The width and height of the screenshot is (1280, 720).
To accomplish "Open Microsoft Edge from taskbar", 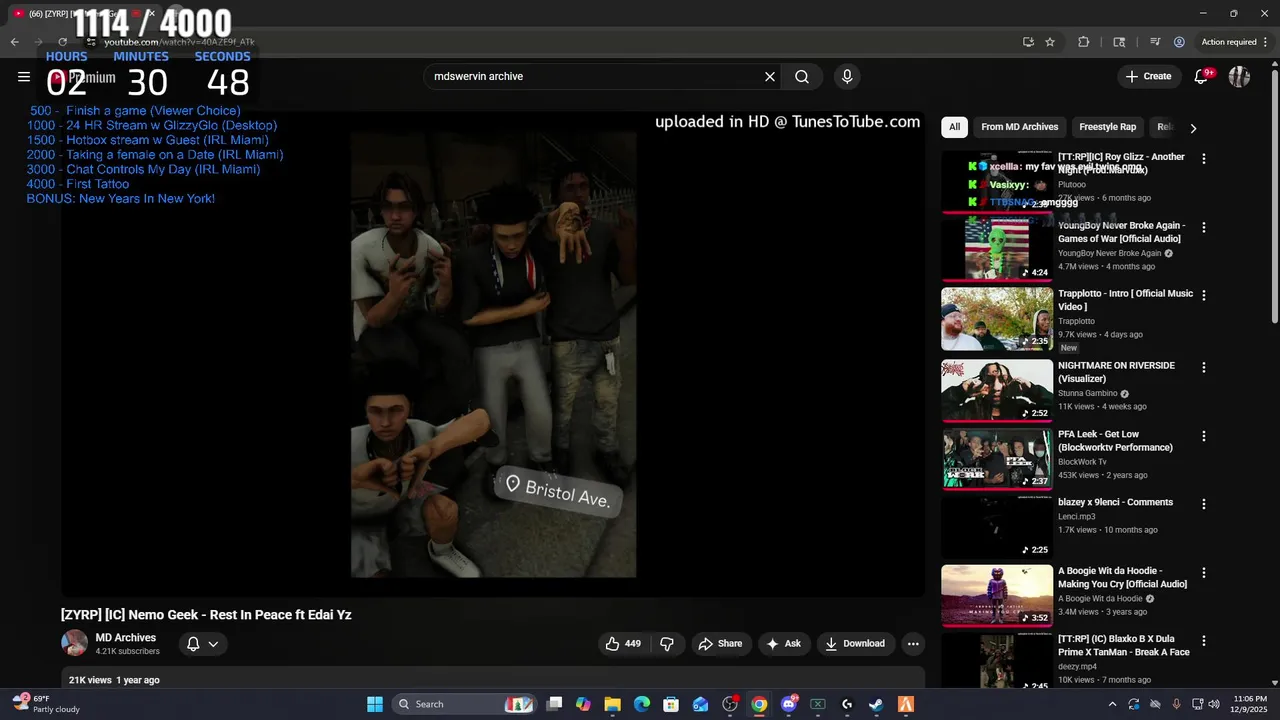I will pos(642,704).
